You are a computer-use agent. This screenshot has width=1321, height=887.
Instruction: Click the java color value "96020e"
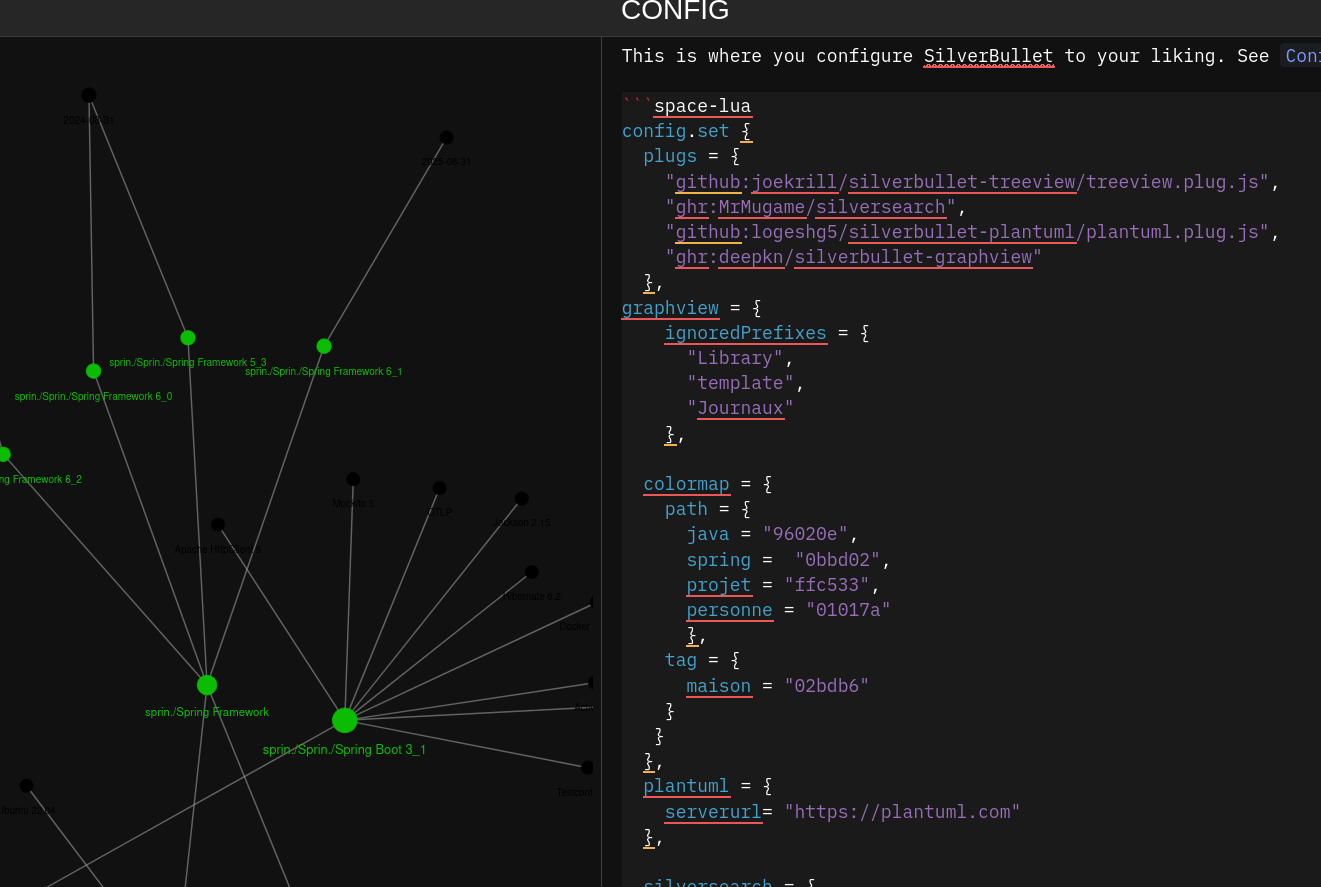(805, 534)
